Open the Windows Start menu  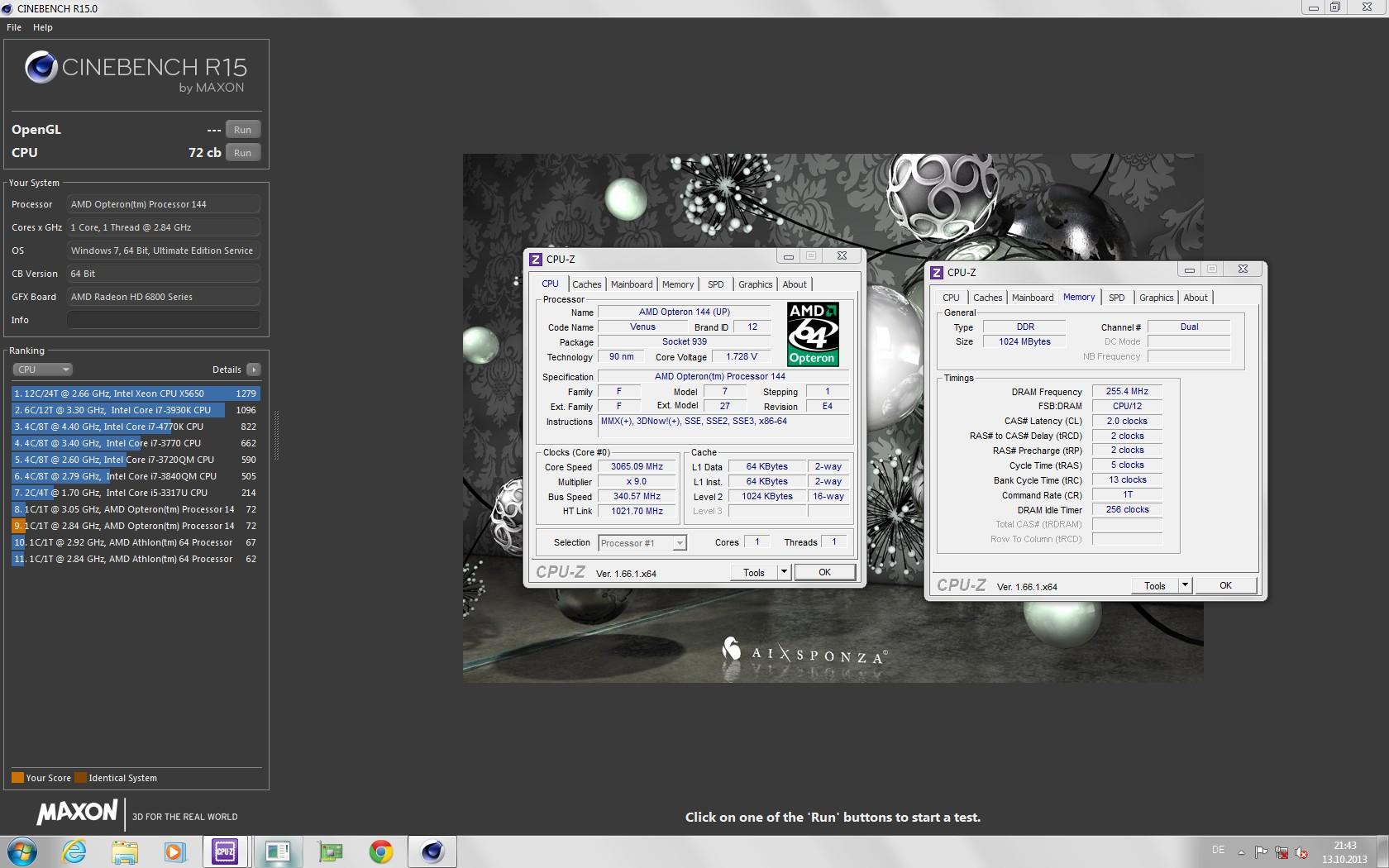pyautogui.click(x=22, y=851)
